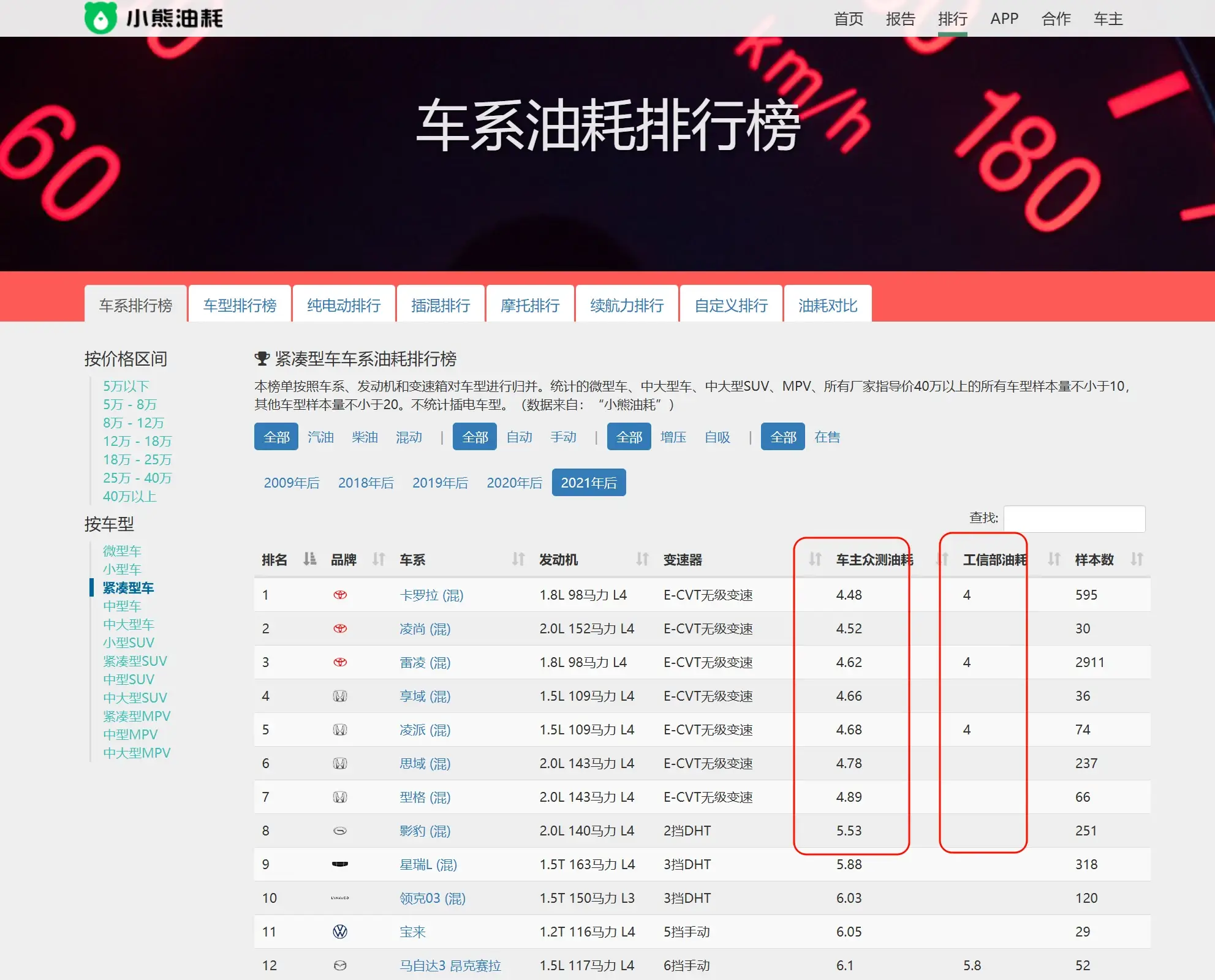Click the Toyota brand logo beside 卡罗拉

(x=341, y=595)
